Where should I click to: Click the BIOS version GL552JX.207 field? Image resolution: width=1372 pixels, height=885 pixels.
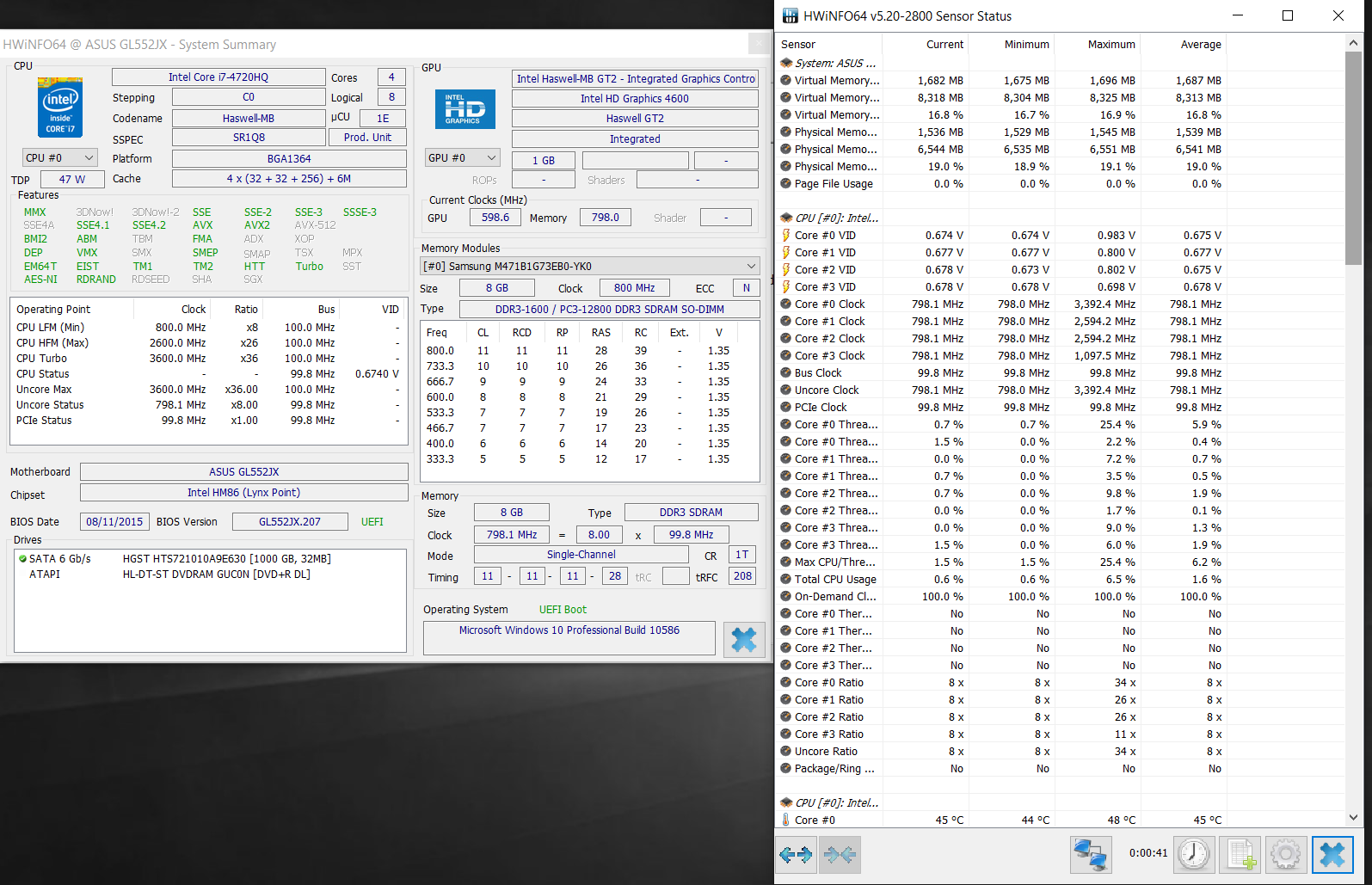pos(290,521)
